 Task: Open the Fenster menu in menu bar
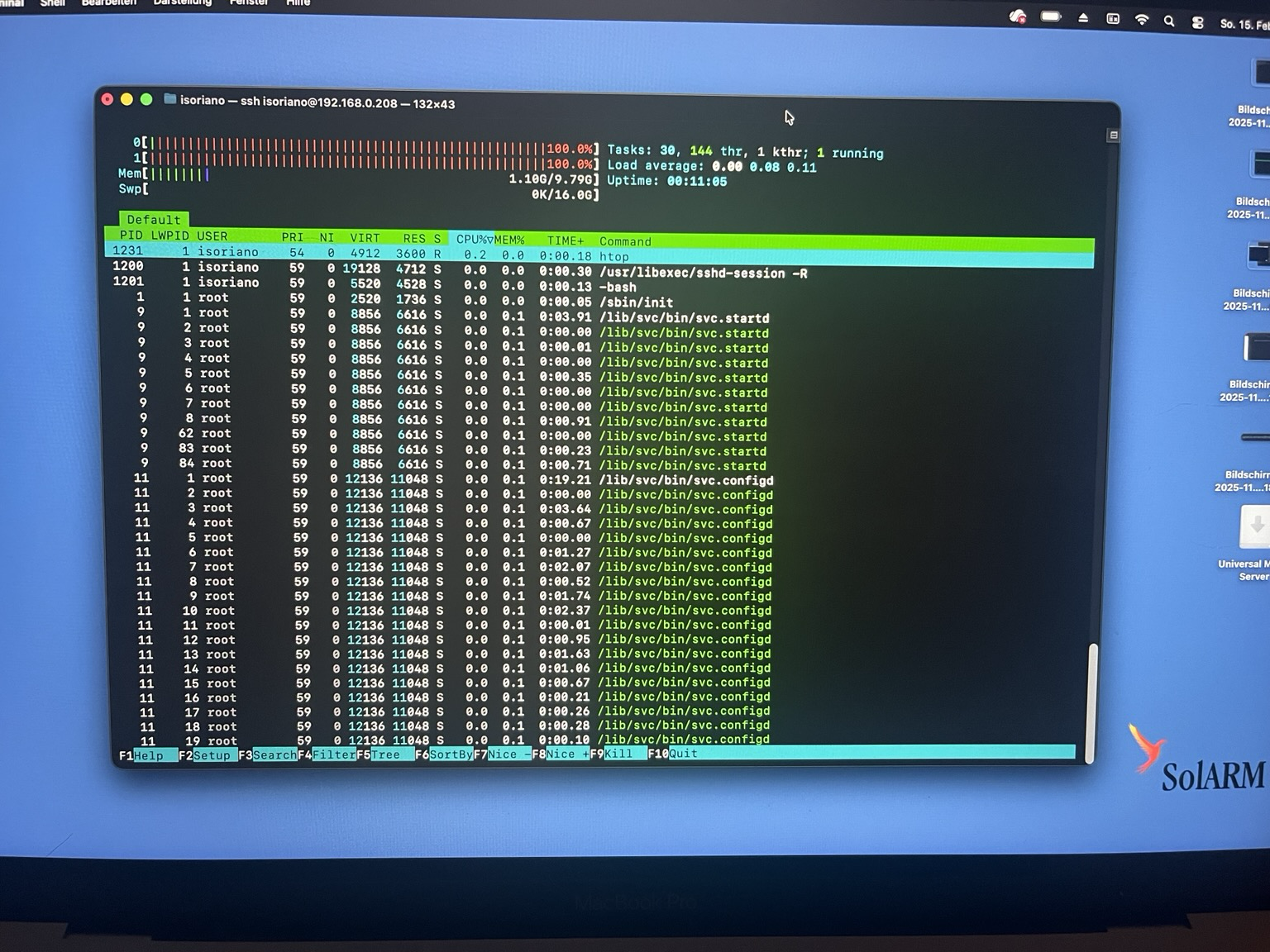(x=248, y=2)
